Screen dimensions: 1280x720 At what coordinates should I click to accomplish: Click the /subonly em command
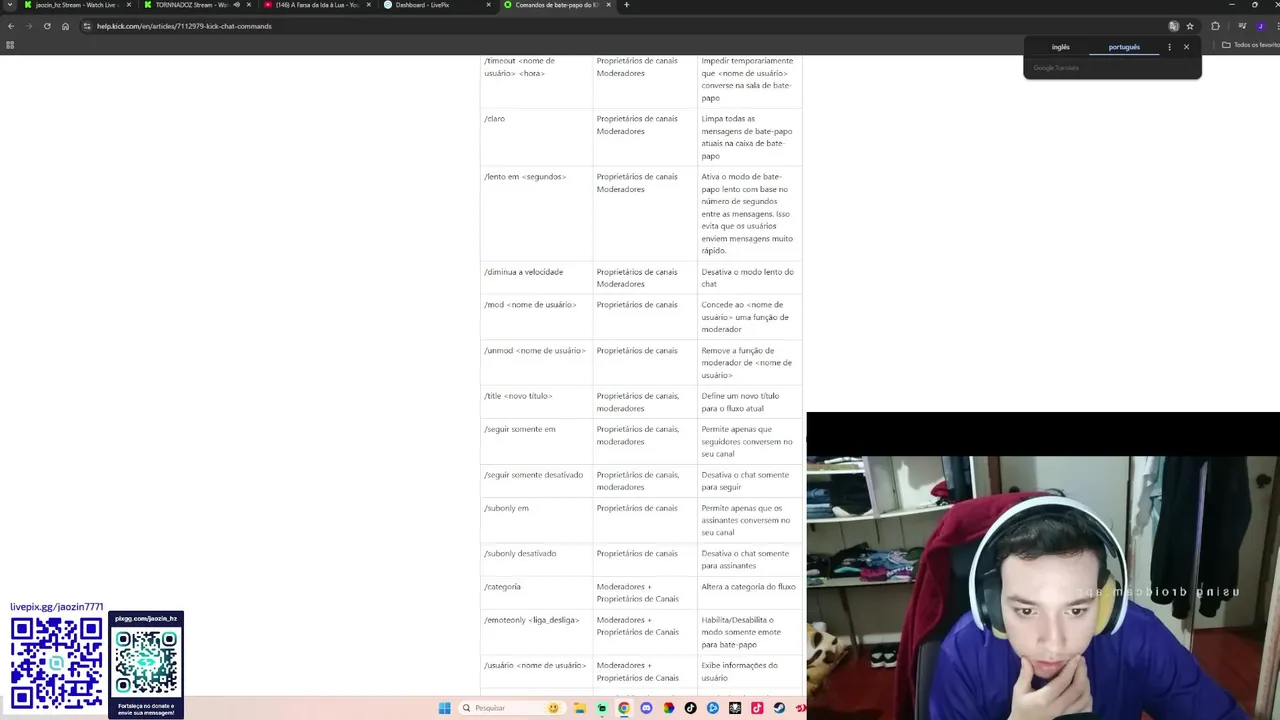507,508
